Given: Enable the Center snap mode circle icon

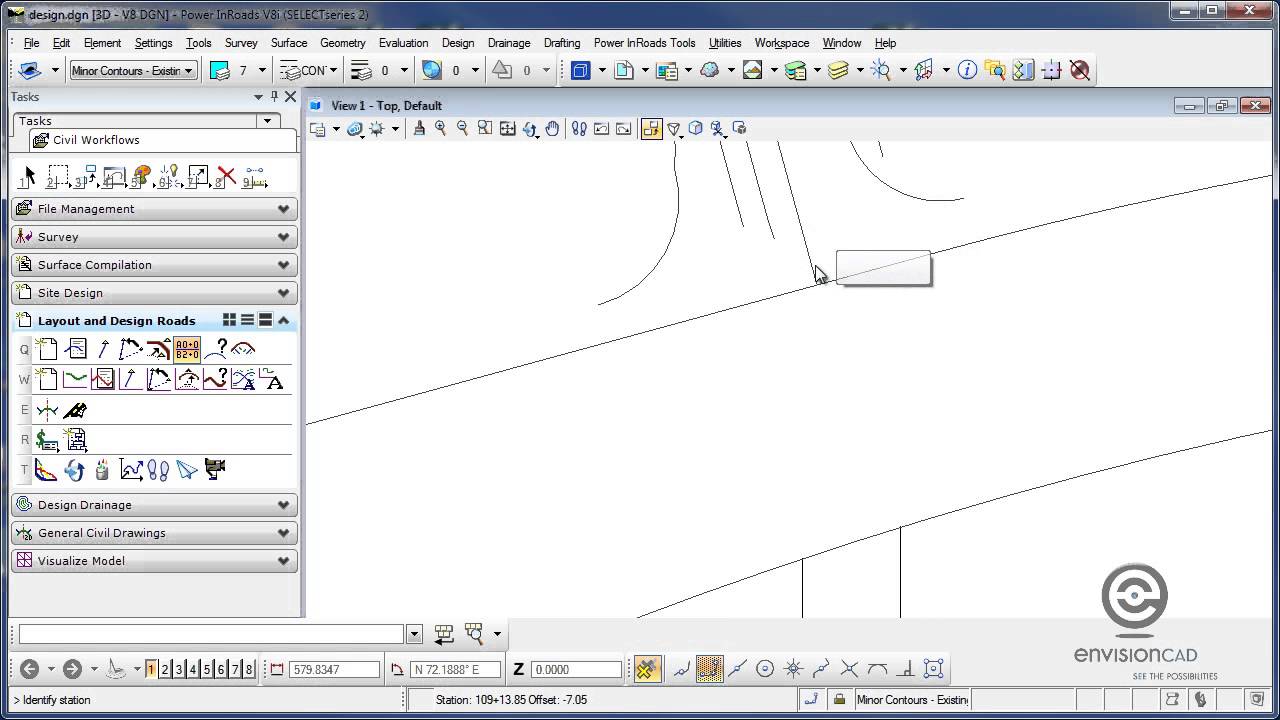Looking at the screenshot, I should click(x=765, y=669).
